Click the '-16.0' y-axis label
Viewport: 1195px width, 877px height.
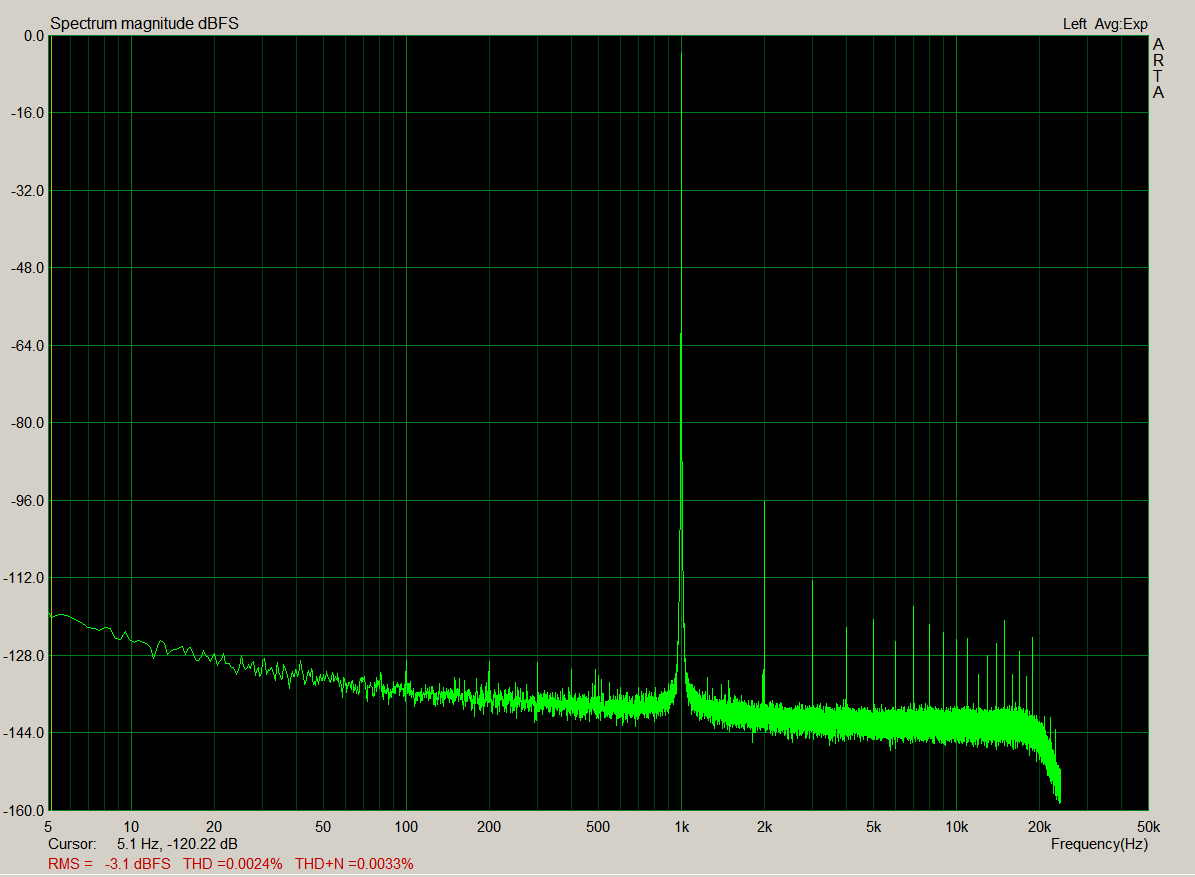(27, 113)
